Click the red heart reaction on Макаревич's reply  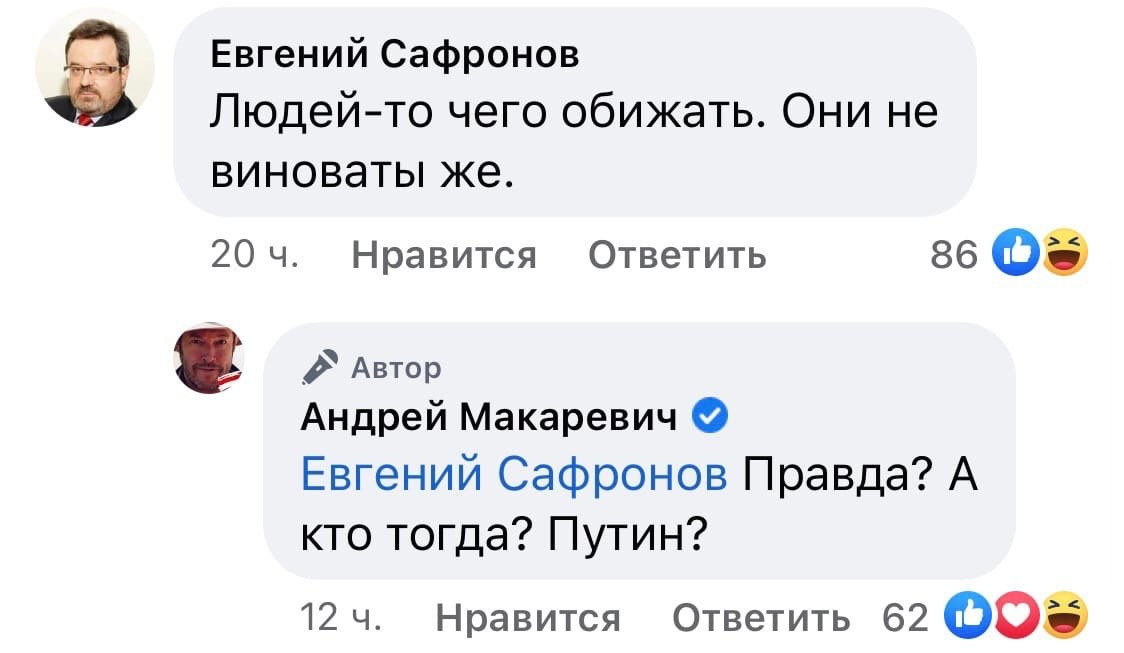[x=1016, y=616]
